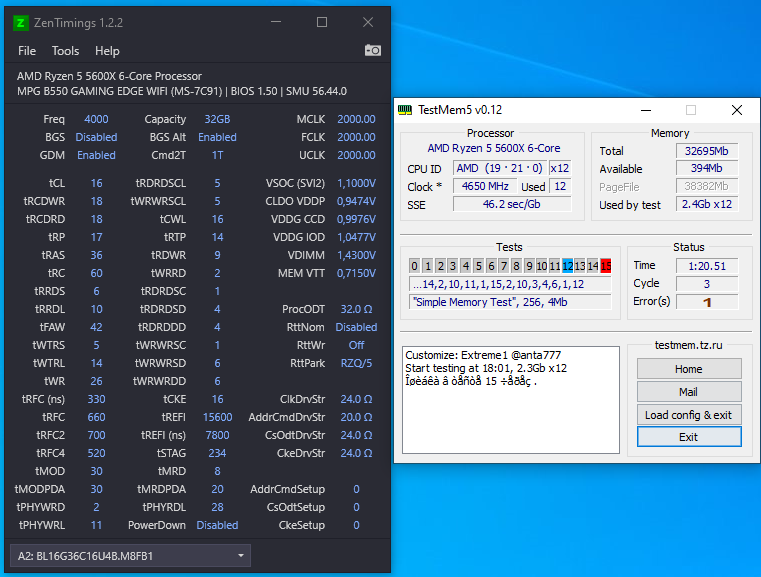The height and width of the screenshot is (577, 761).
Task: Open the Help menu in ZenTimings
Action: [107, 51]
